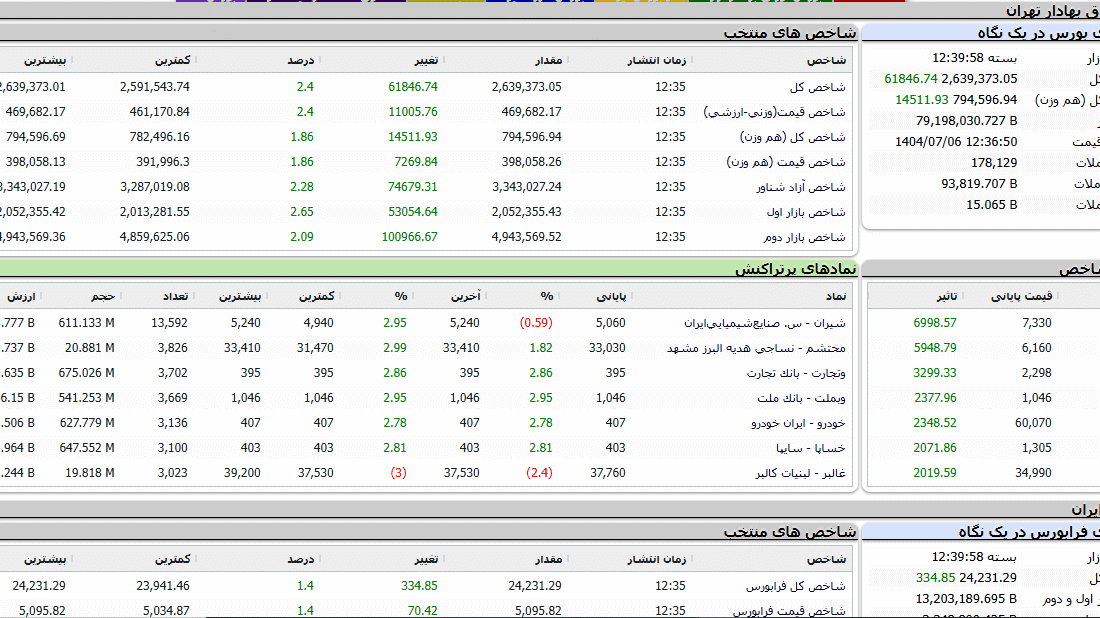
Task: Open شاخص قیمت(وزنی-ارزشی) index details
Action: pos(775,112)
